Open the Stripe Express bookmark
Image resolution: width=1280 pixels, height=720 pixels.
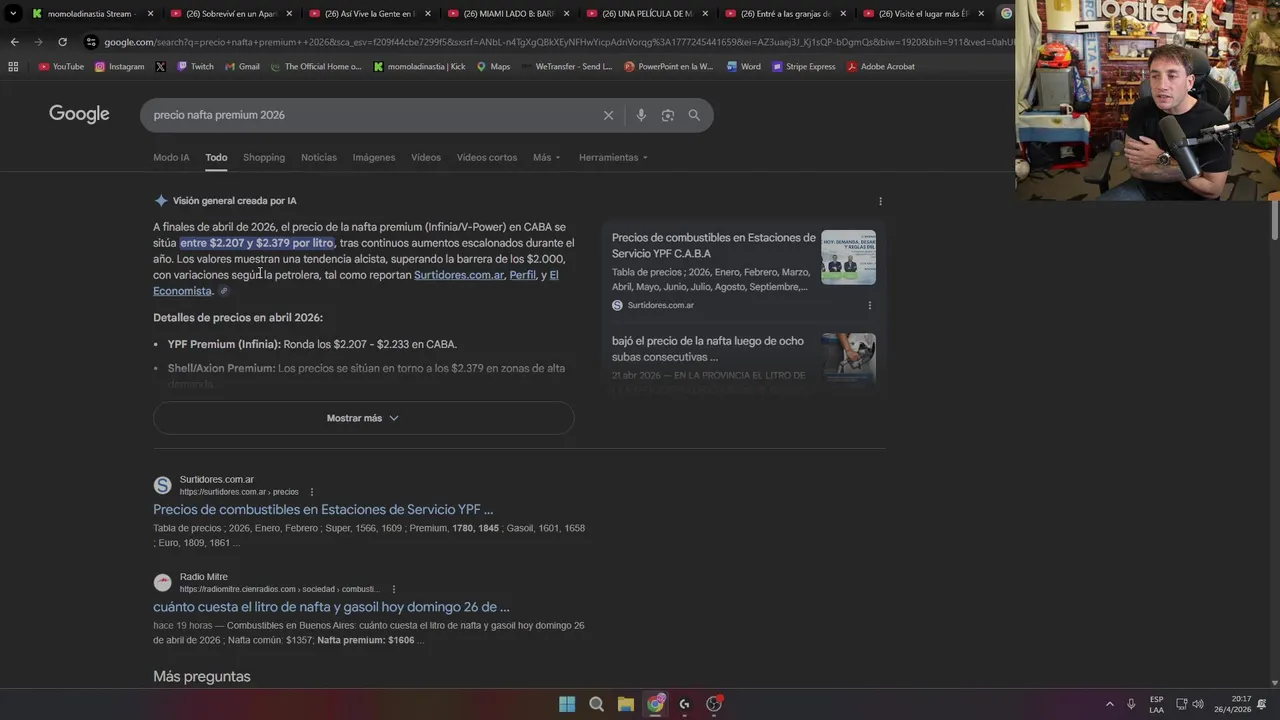coord(803,67)
